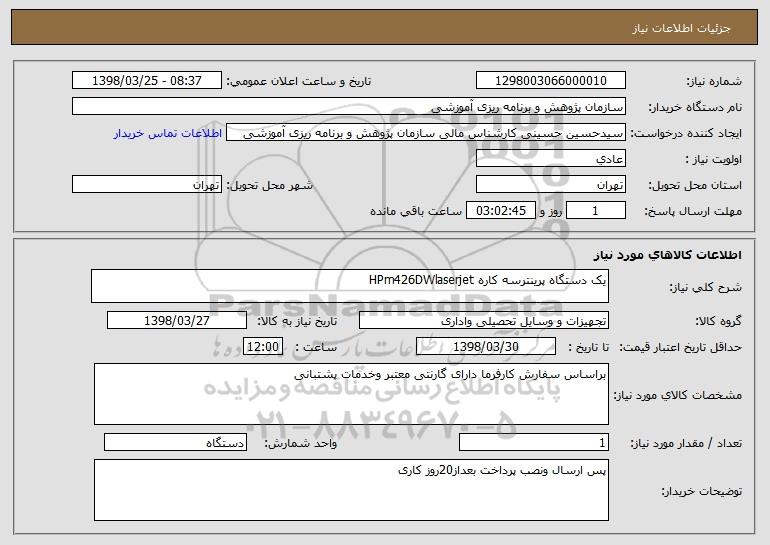Click the buyer notes text area پس ارسال ونصب
This screenshot has height=545, width=770.
pyautogui.click(x=351, y=490)
